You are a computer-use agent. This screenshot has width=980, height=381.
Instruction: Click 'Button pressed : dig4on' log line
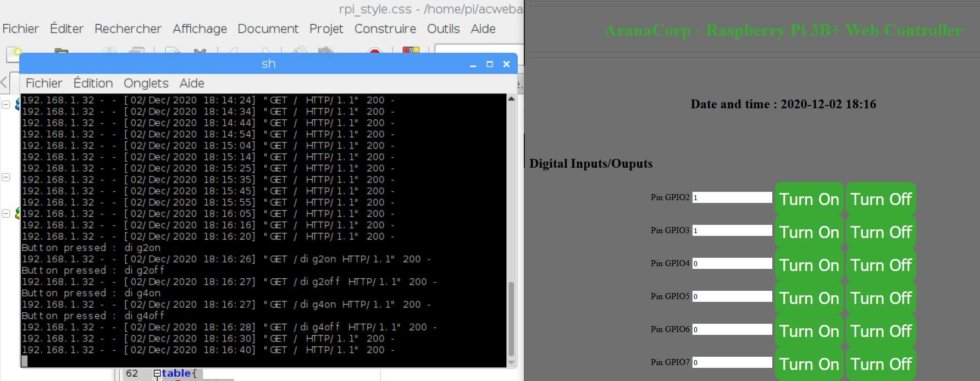click(x=91, y=293)
